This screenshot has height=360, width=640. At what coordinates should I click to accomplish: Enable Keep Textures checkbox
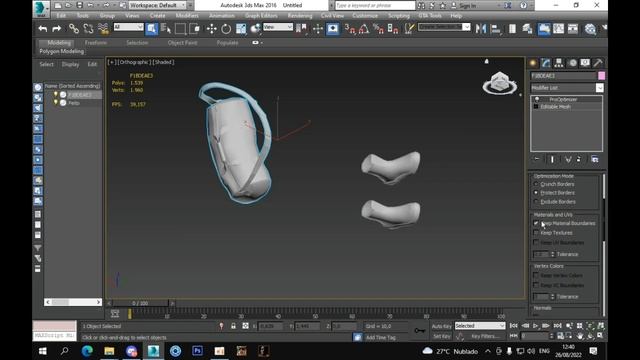click(536, 233)
